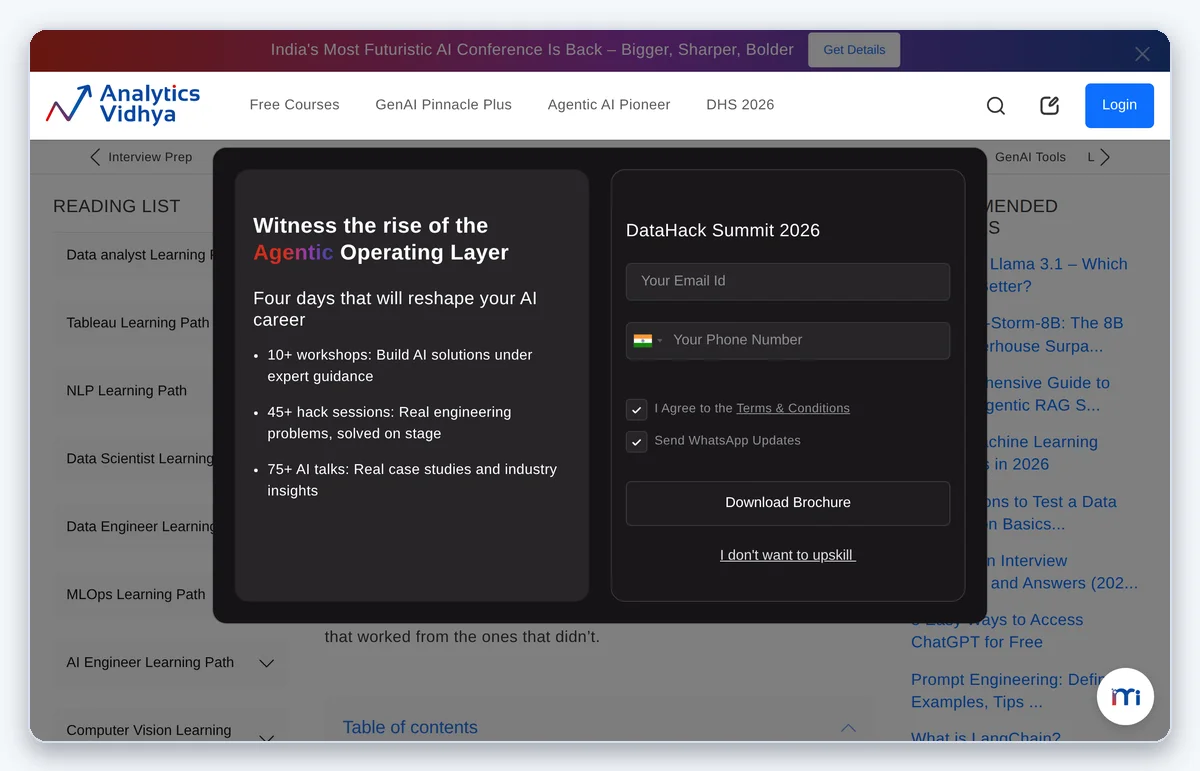Screen dimensions: 1200x771
Task: Open GenAI Pinnacle Plus menu item
Action: coord(443,104)
